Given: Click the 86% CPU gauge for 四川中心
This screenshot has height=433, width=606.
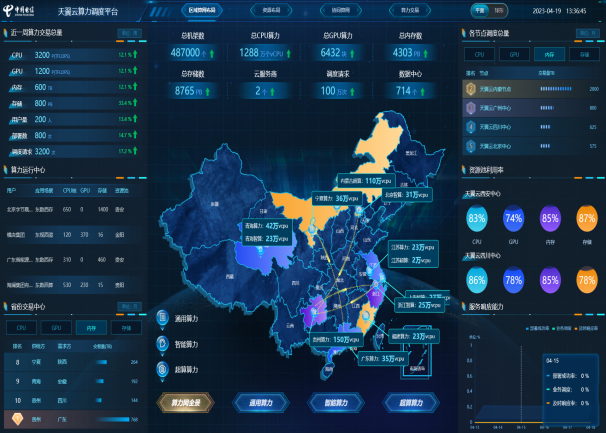Looking at the screenshot, I should coord(477,280).
